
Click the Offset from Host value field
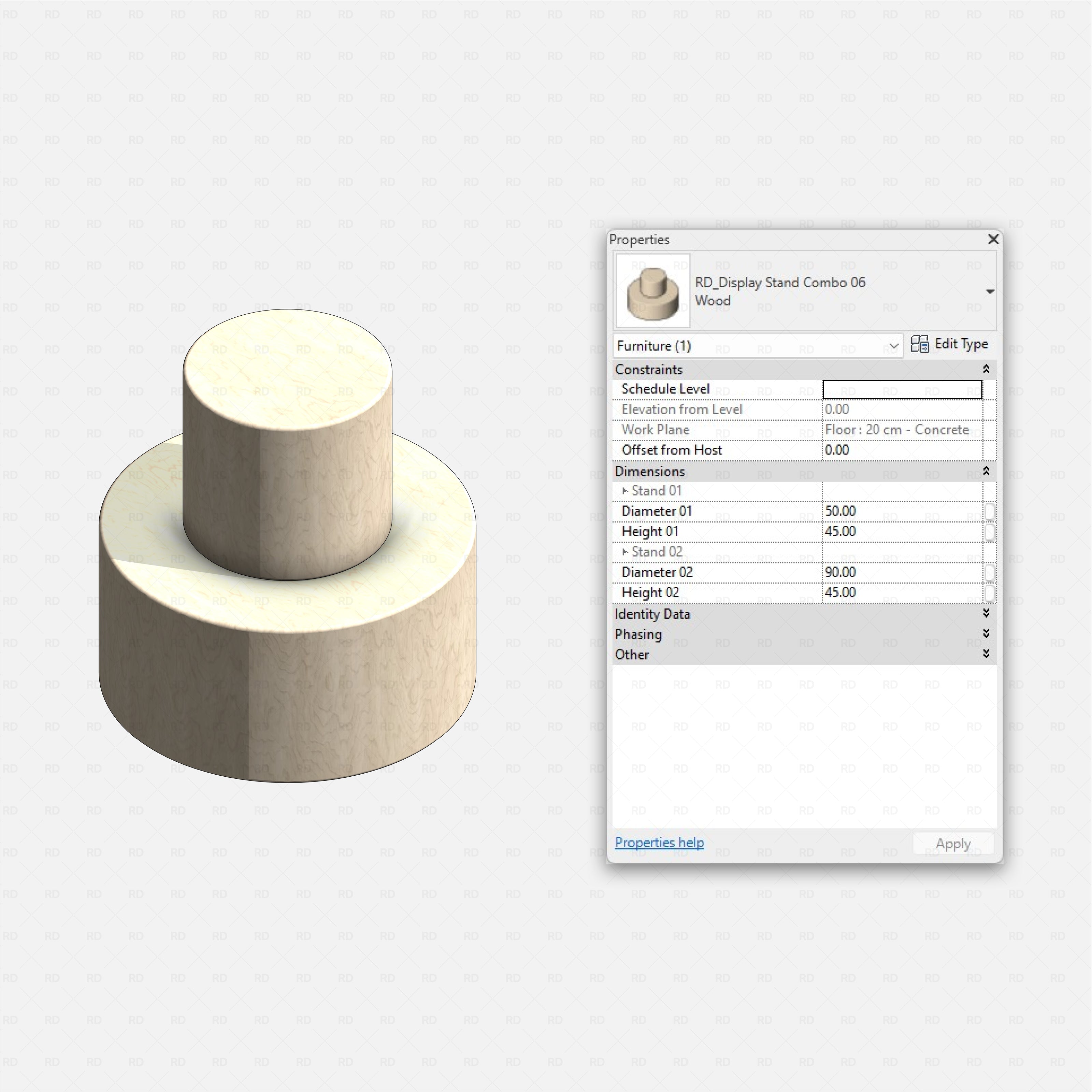coord(902,450)
